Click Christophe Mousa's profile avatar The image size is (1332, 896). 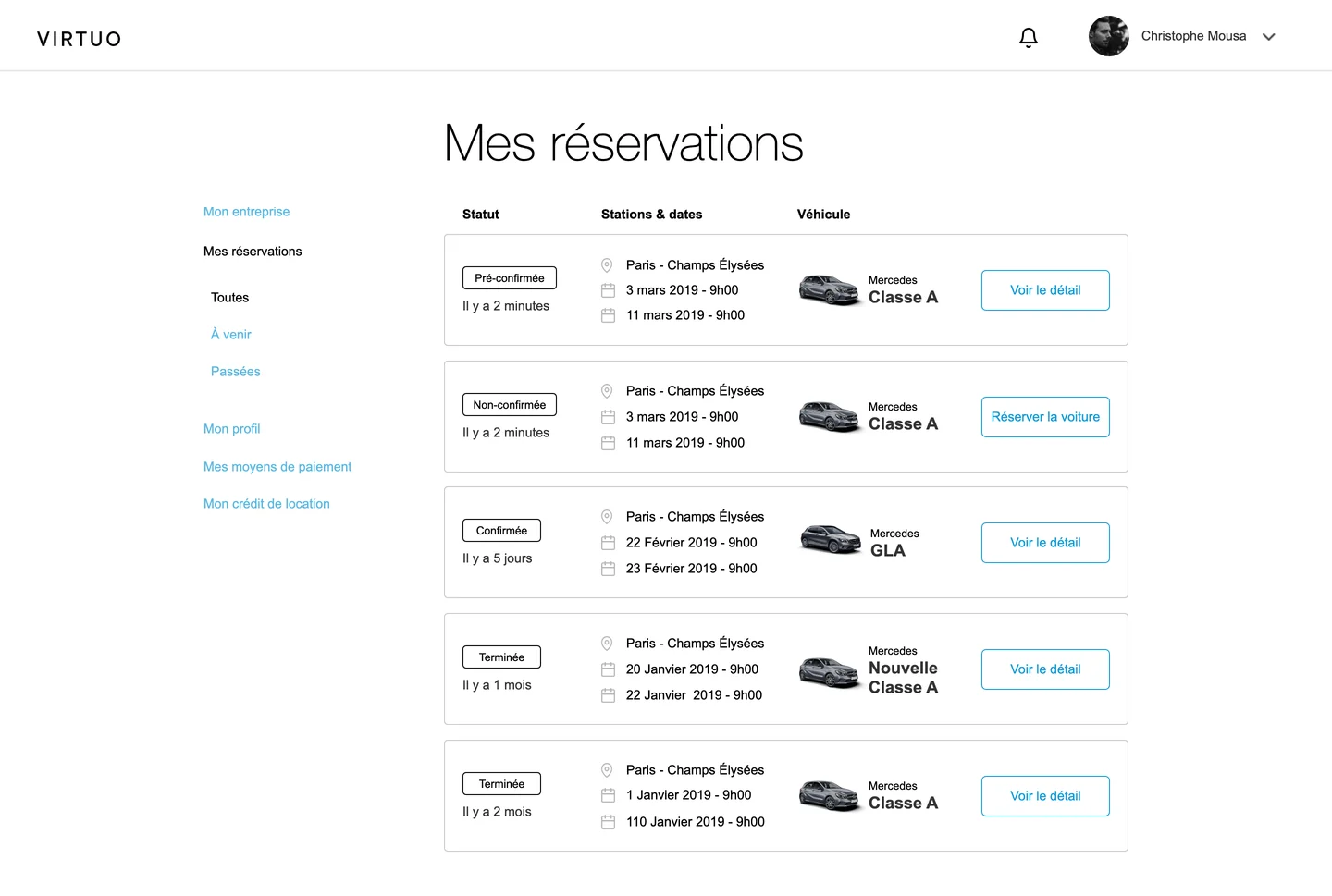1109,36
